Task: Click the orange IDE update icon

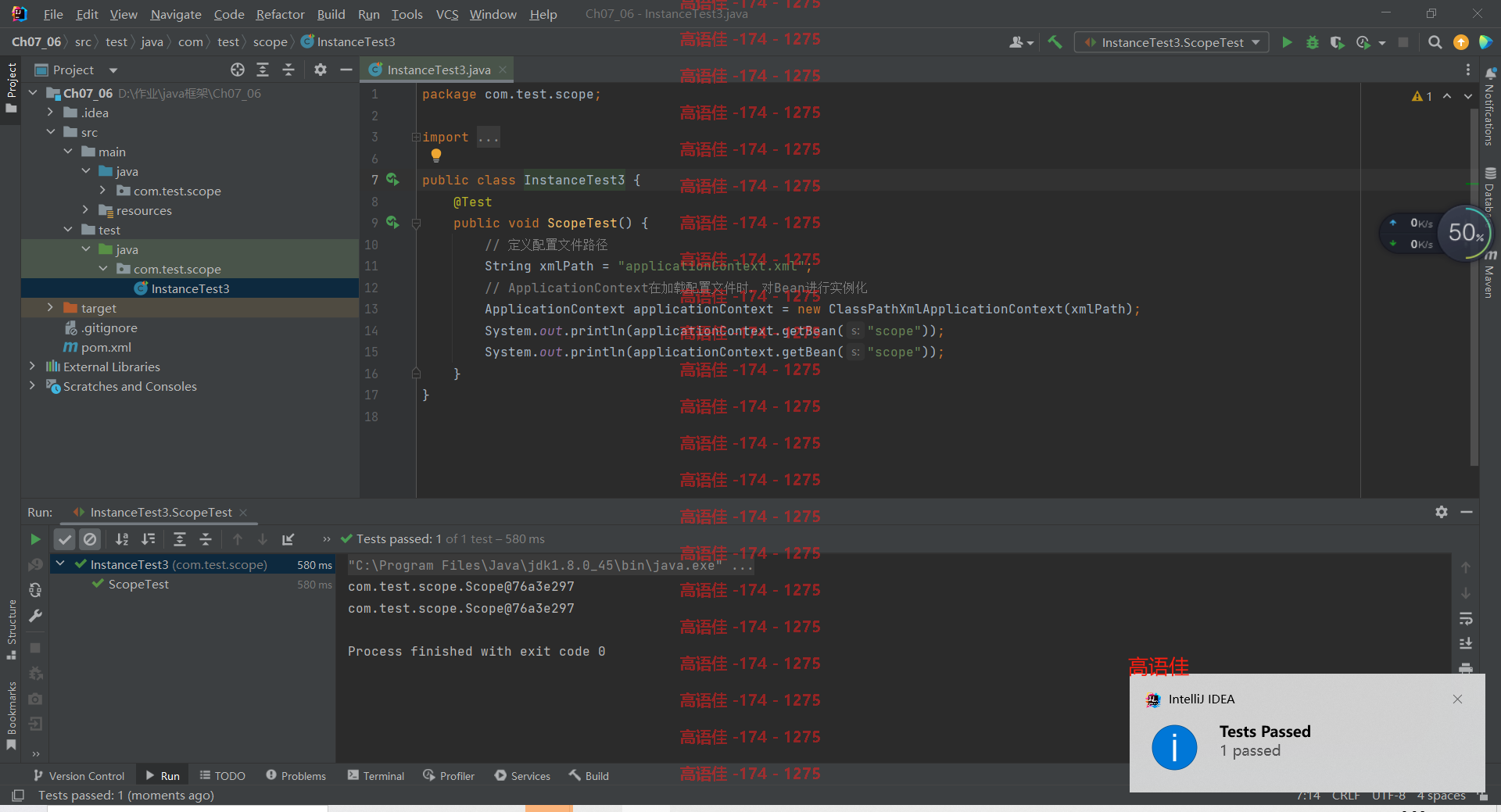Action: point(1460,42)
